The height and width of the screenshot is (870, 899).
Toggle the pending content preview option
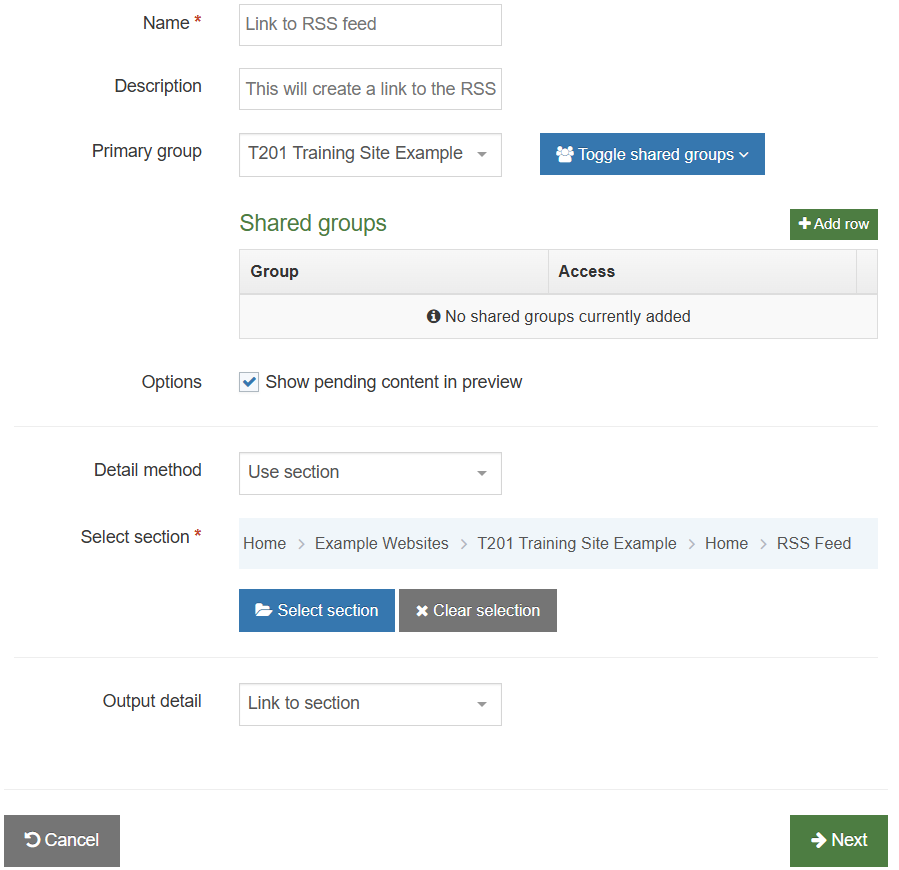coord(248,382)
